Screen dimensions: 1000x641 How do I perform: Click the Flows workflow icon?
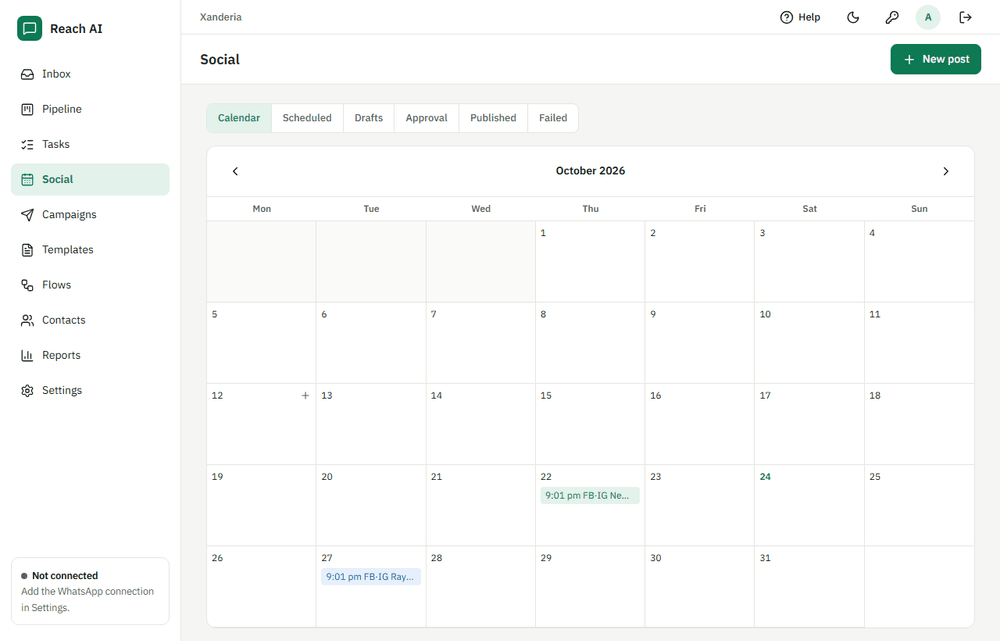tap(27, 284)
